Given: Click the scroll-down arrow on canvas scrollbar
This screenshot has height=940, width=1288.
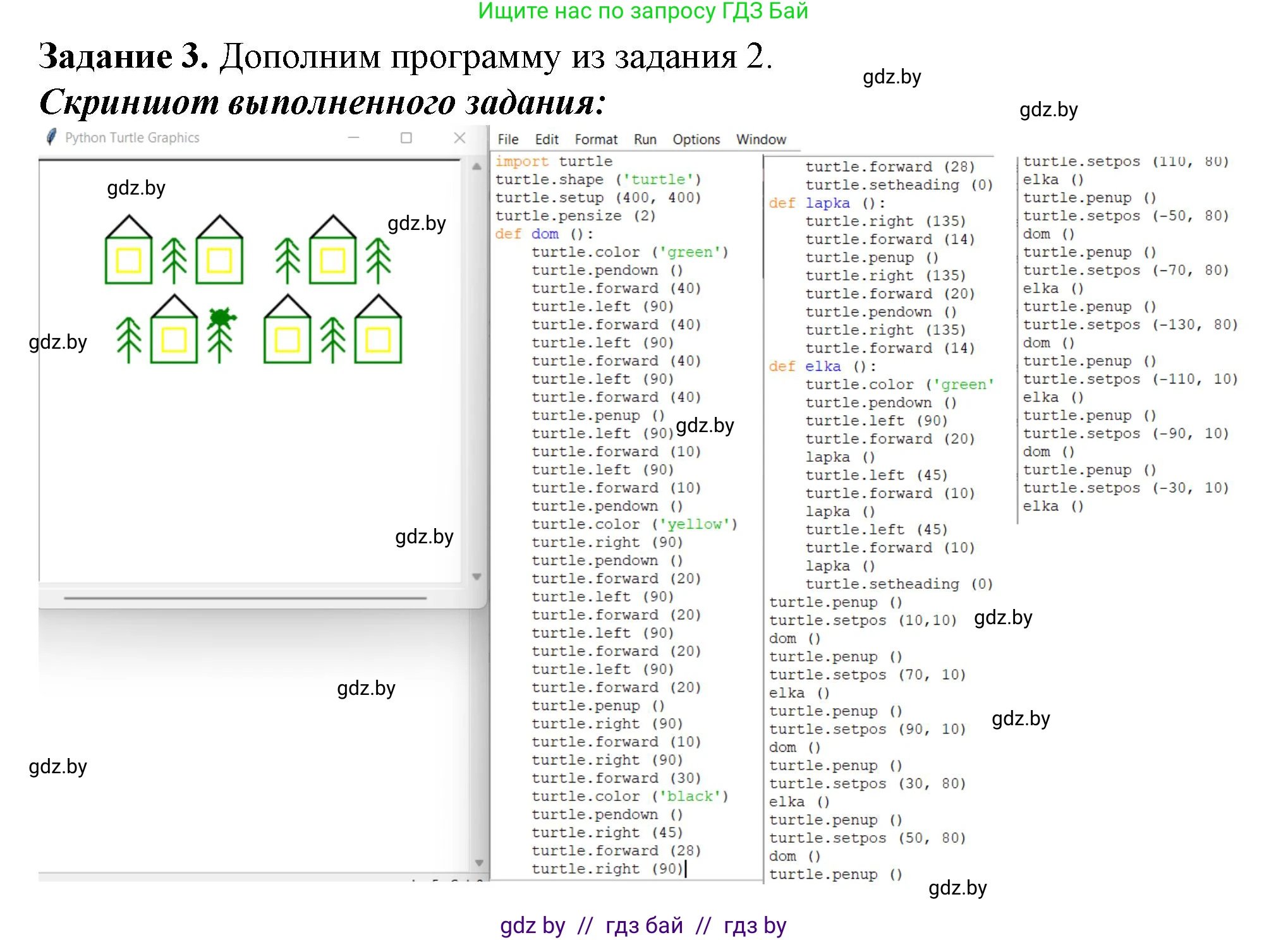Looking at the screenshot, I should point(475,577).
